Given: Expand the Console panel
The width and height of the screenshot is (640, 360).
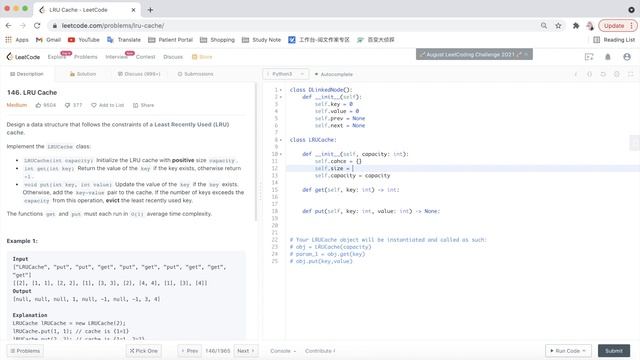Looking at the screenshot, I should coord(283,351).
